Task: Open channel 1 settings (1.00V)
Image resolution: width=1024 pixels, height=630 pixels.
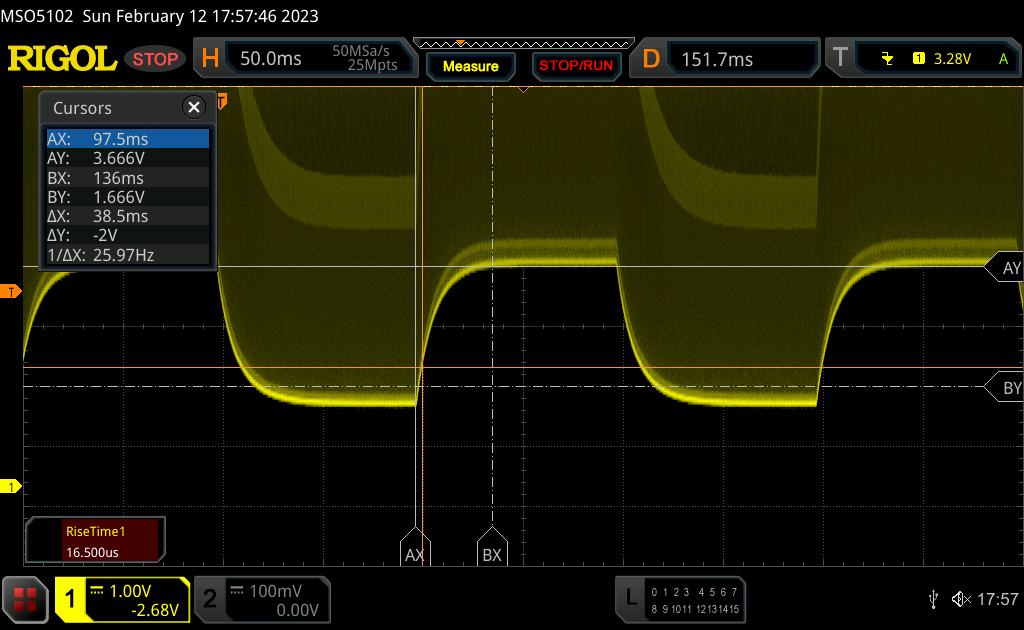Action: pyautogui.click(x=123, y=599)
